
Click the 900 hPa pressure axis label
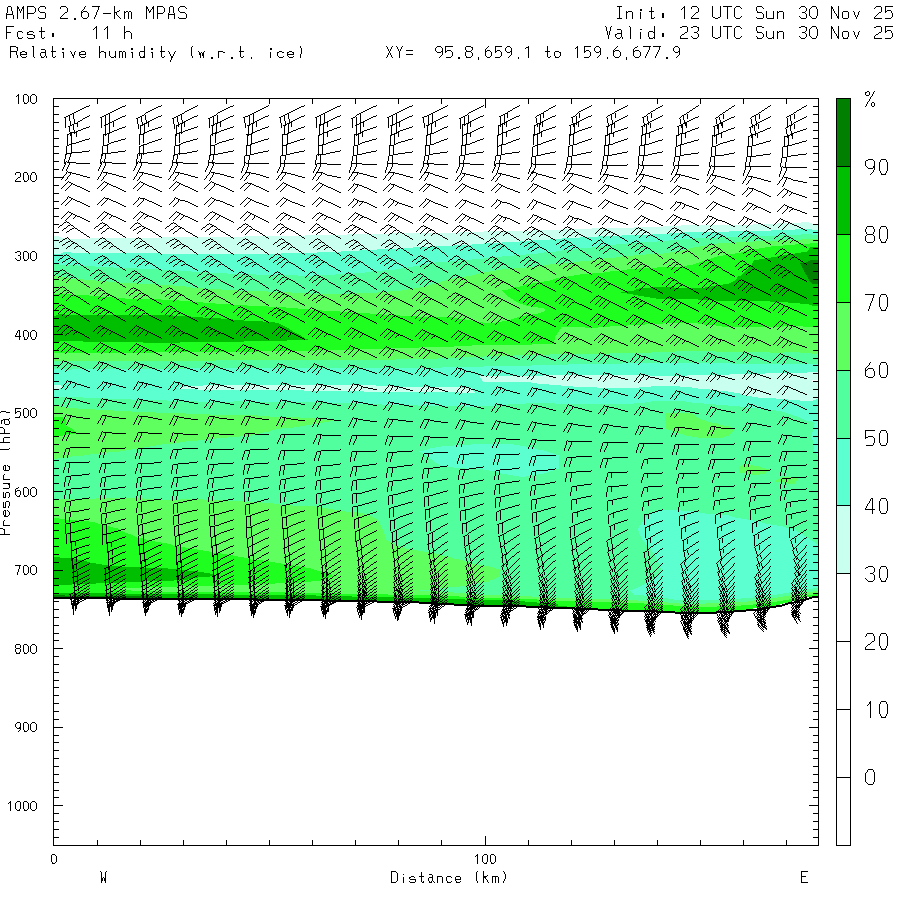point(26,727)
